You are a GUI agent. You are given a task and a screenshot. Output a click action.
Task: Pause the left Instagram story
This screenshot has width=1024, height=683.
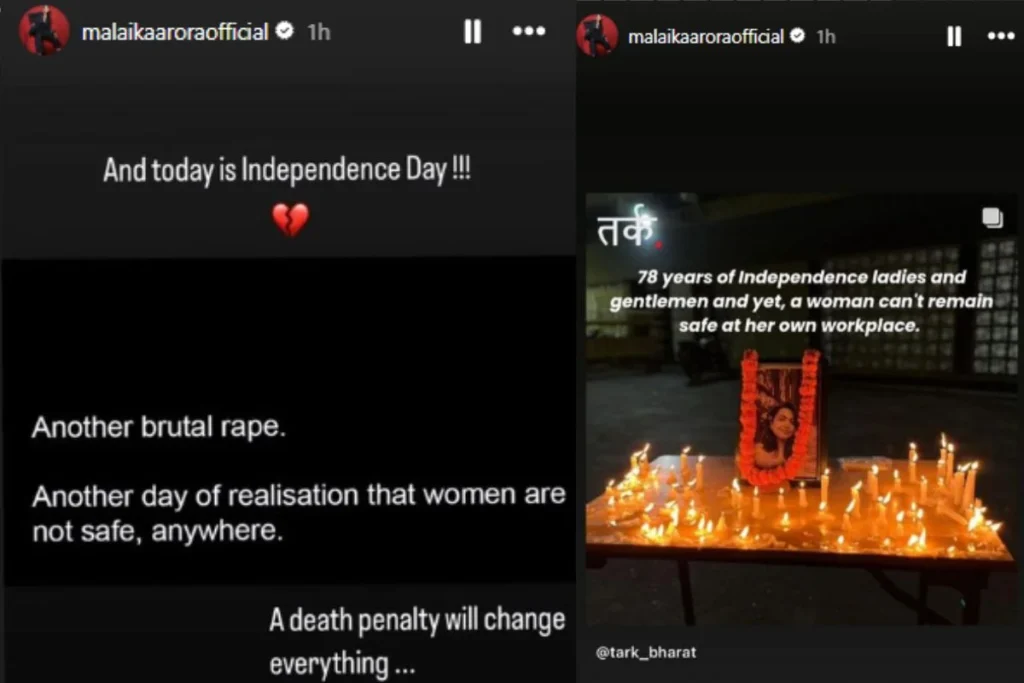(x=473, y=31)
